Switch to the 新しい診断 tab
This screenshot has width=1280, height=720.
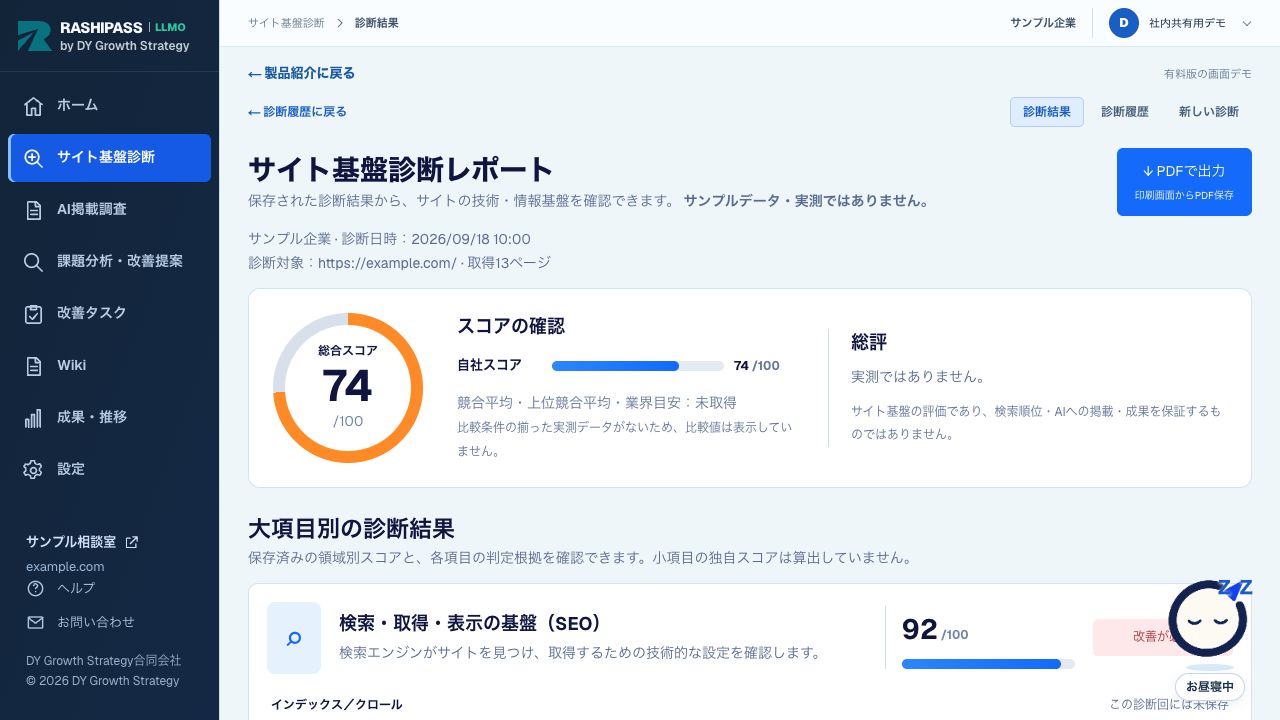point(1209,112)
